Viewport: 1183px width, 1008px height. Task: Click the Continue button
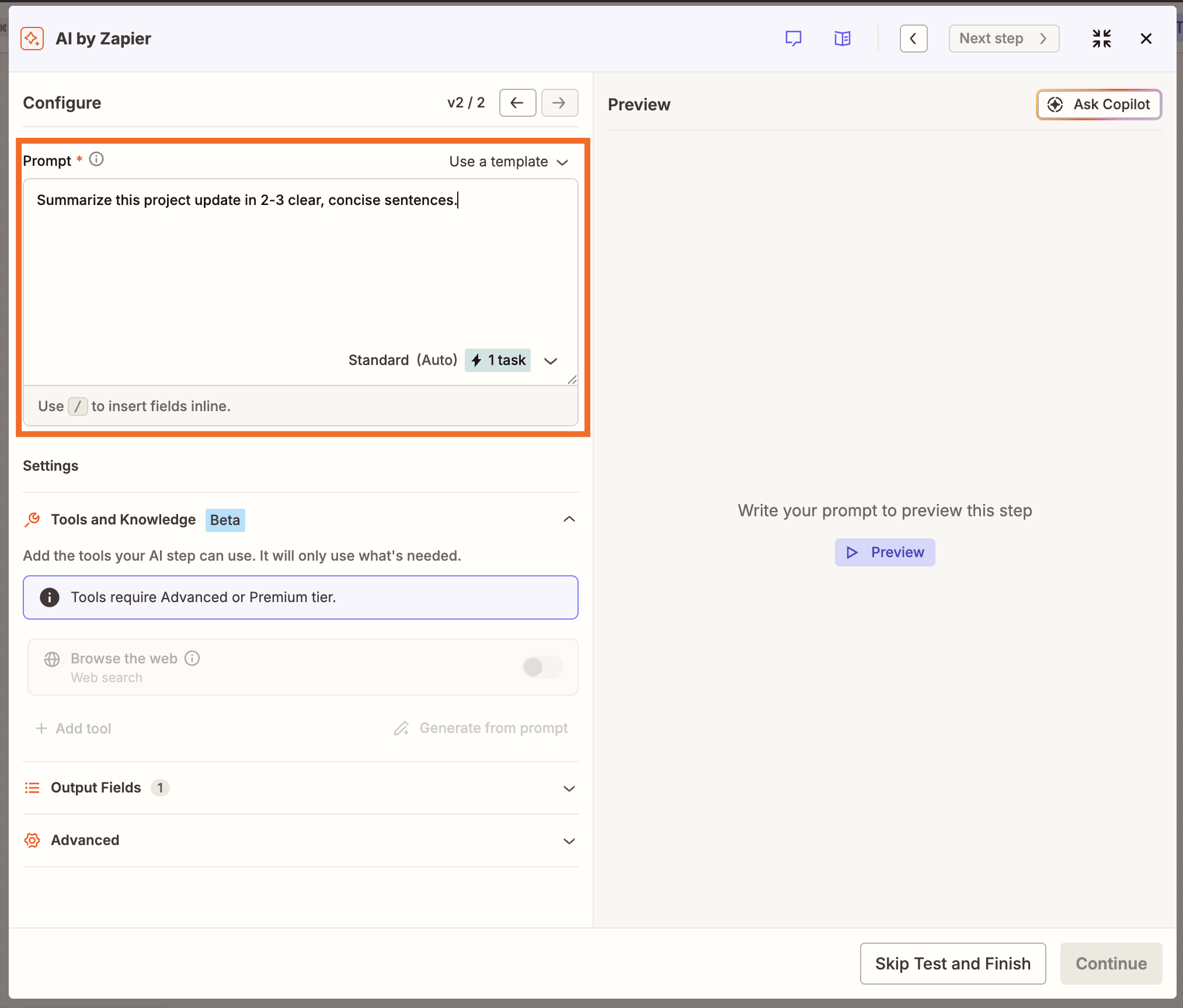click(1111, 964)
